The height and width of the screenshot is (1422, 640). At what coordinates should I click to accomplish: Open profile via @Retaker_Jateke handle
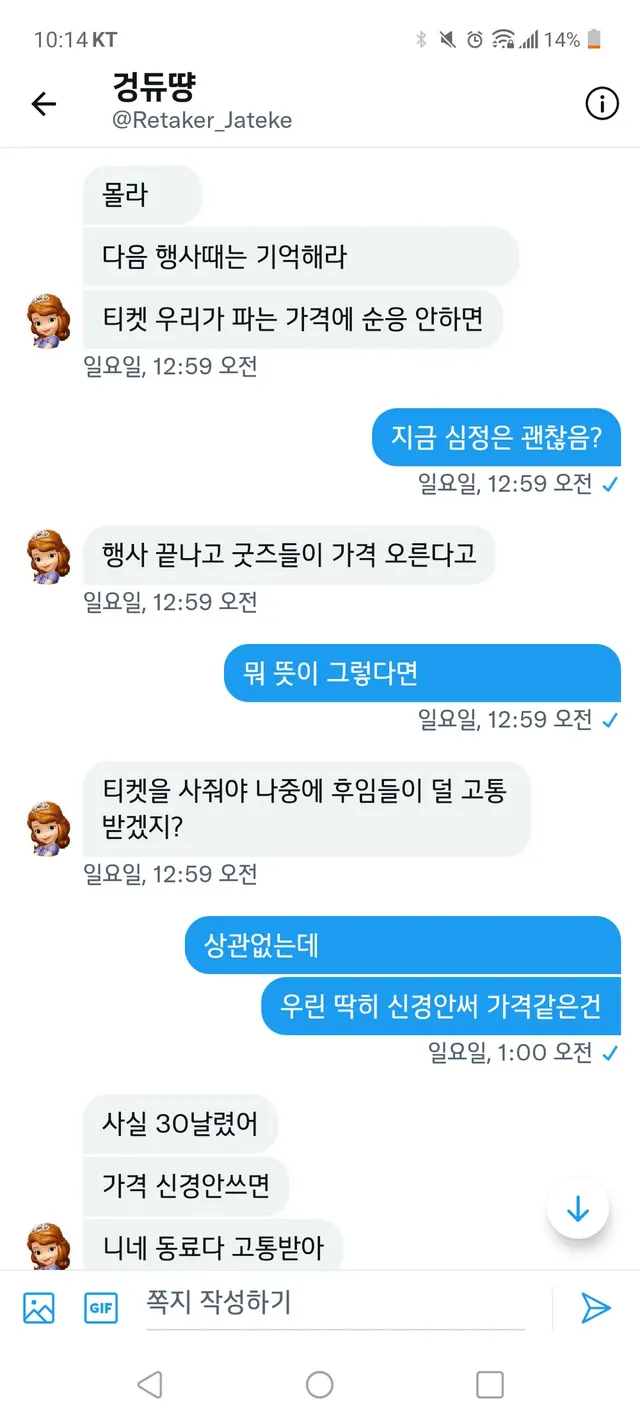tap(202, 121)
